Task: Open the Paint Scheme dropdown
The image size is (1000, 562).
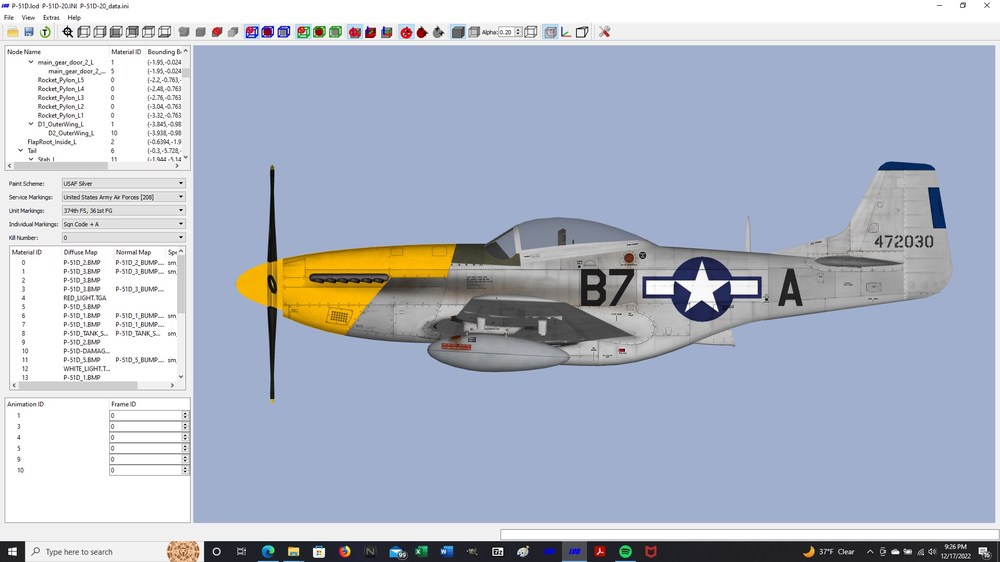Action: click(x=123, y=183)
